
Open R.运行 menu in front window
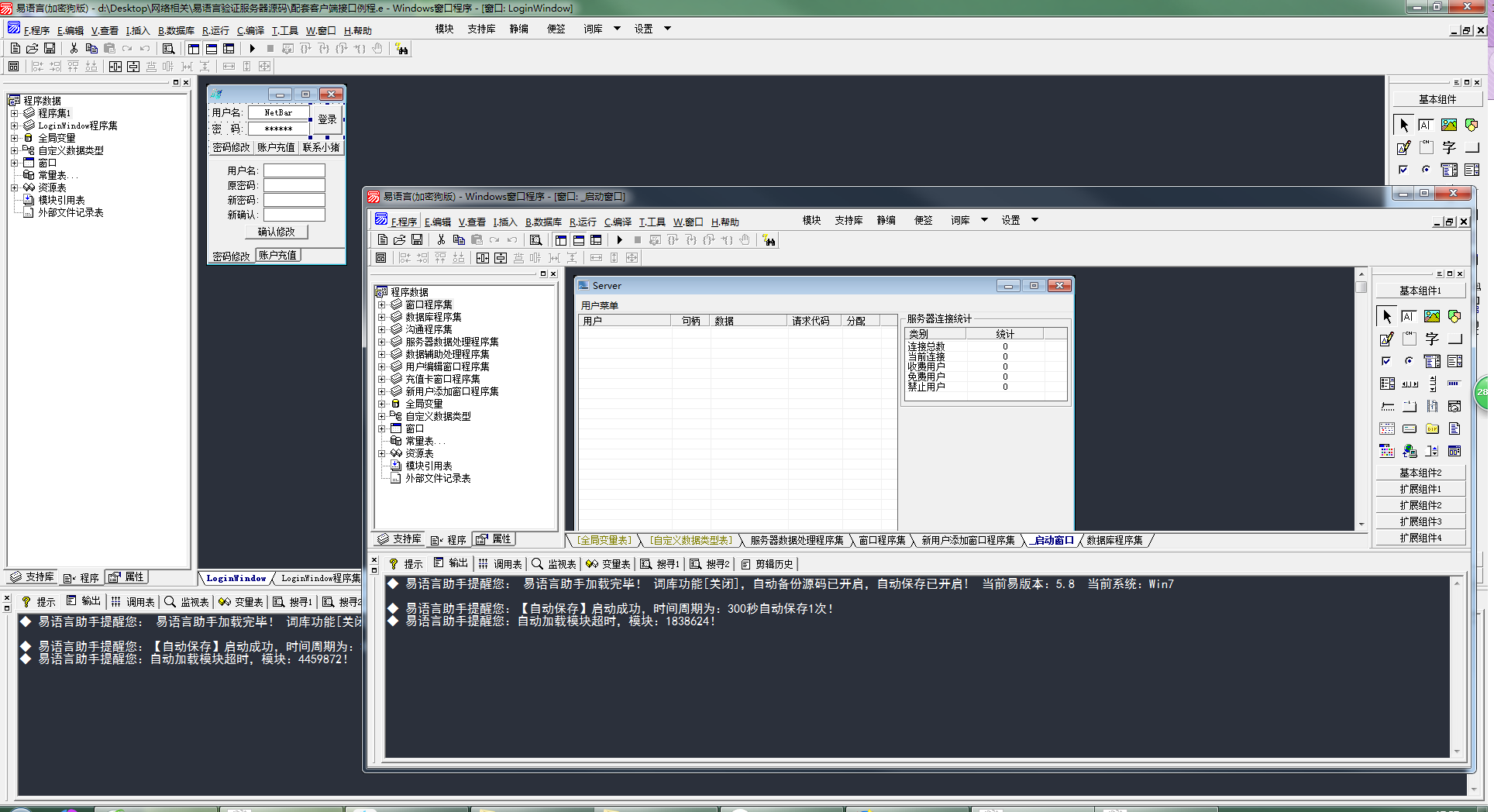pos(583,222)
